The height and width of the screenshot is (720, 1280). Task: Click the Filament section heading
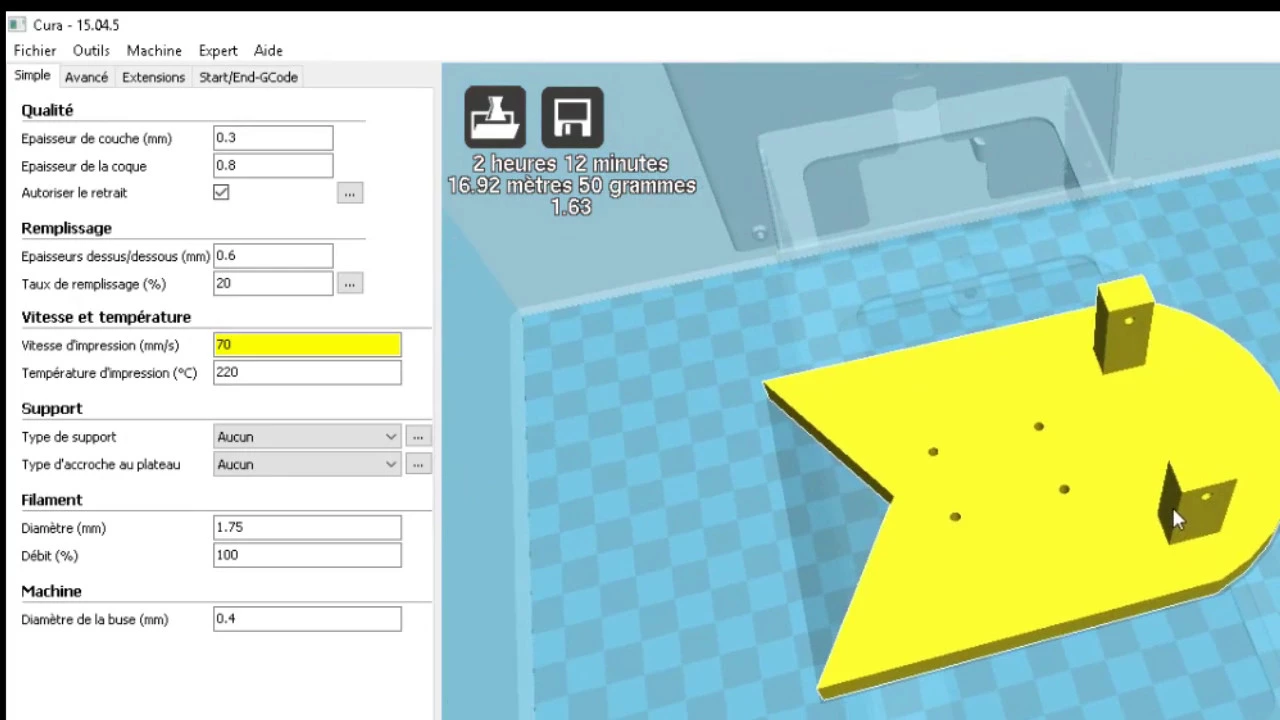[52, 500]
